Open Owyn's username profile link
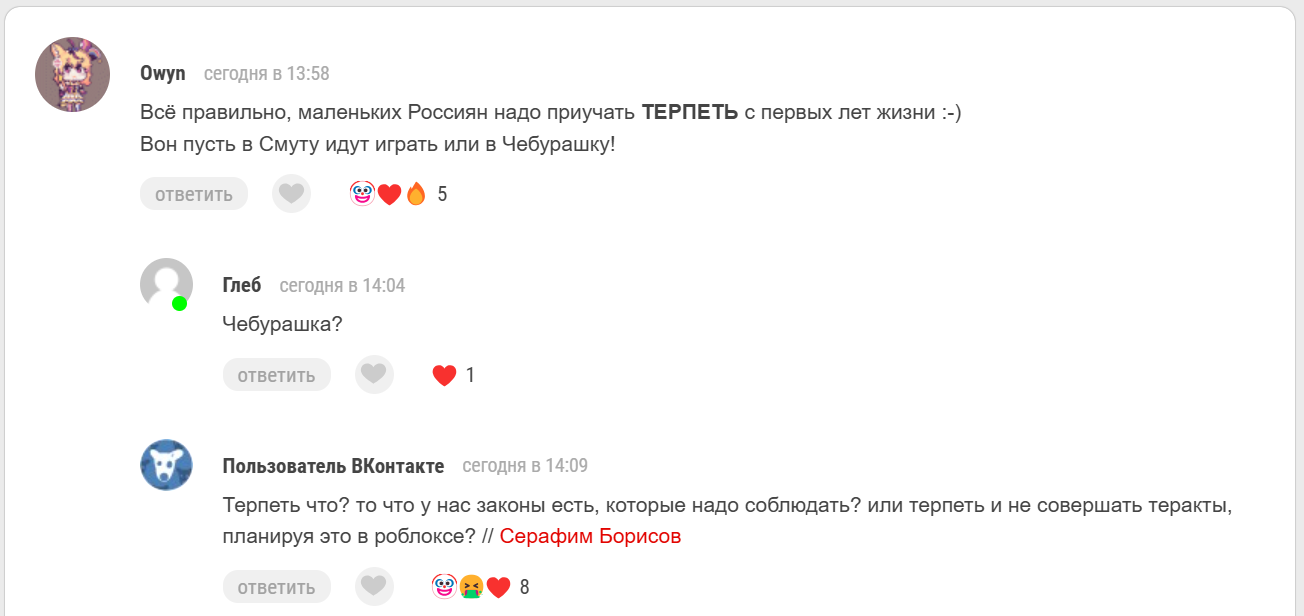Image resolution: width=1304 pixels, height=616 pixels. coord(163,74)
